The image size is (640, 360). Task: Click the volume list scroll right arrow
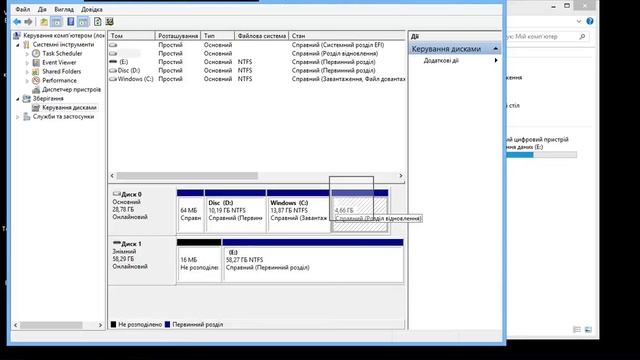tap(400, 176)
